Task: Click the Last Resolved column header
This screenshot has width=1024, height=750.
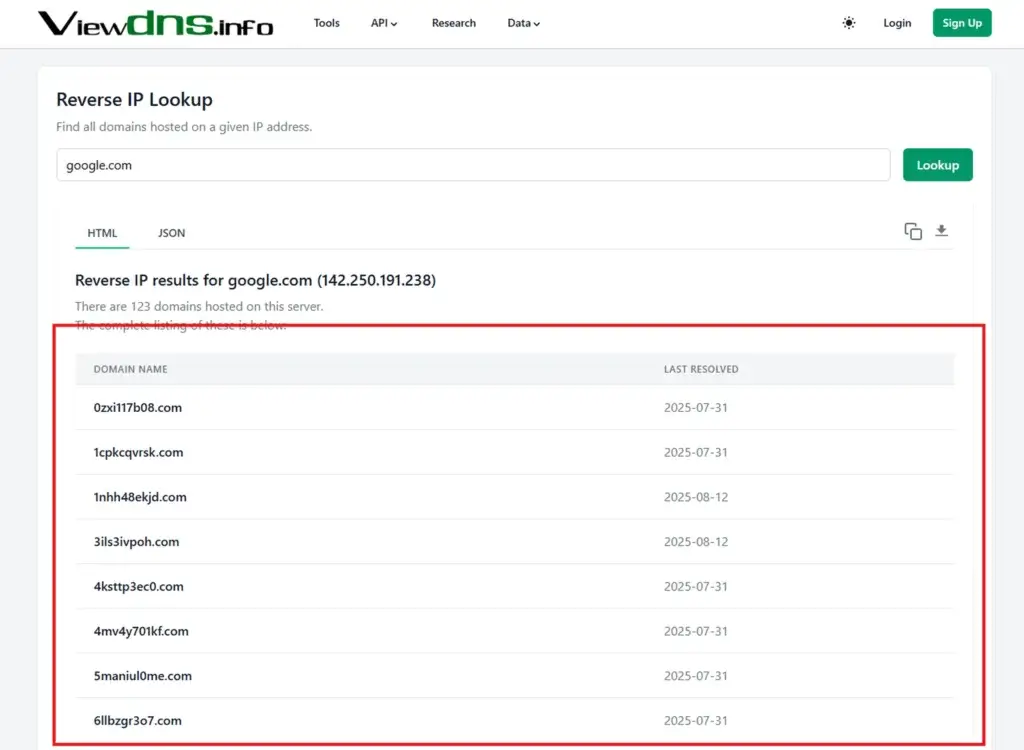Action: [x=701, y=369]
